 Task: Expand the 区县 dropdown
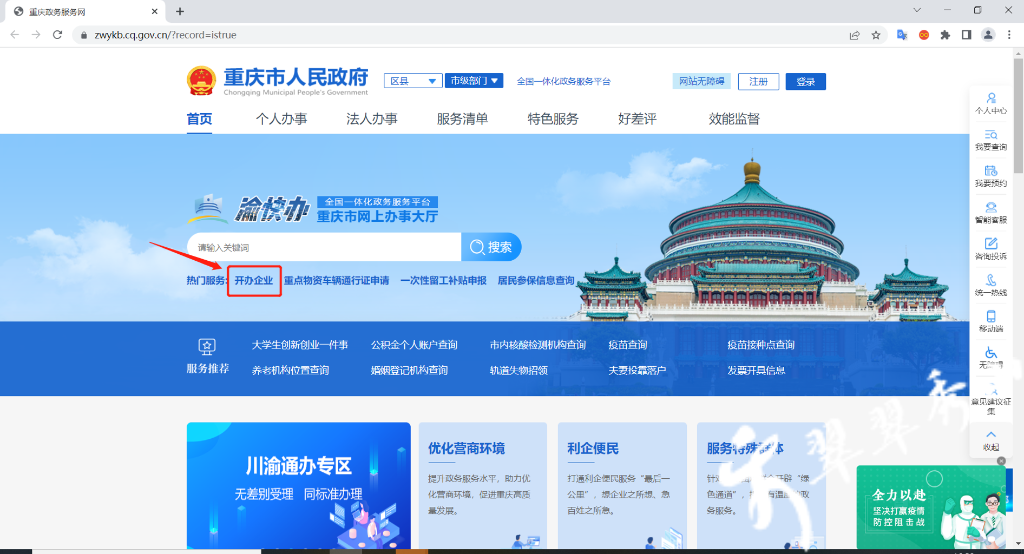point(414,81)
